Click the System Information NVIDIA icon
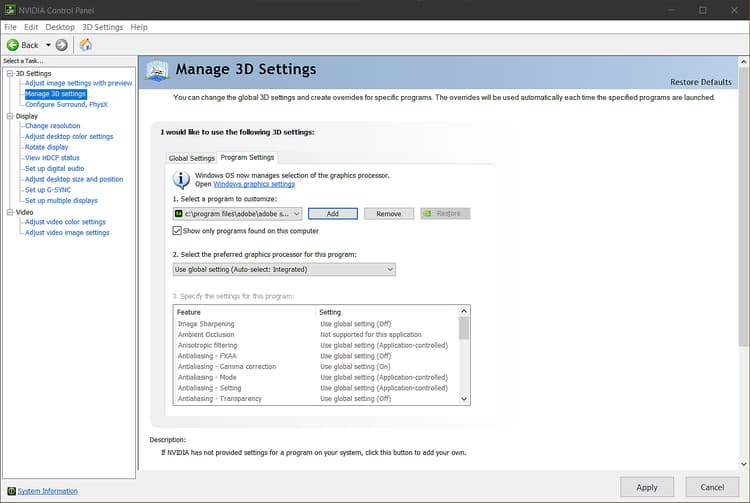 [x=11, y=491]
